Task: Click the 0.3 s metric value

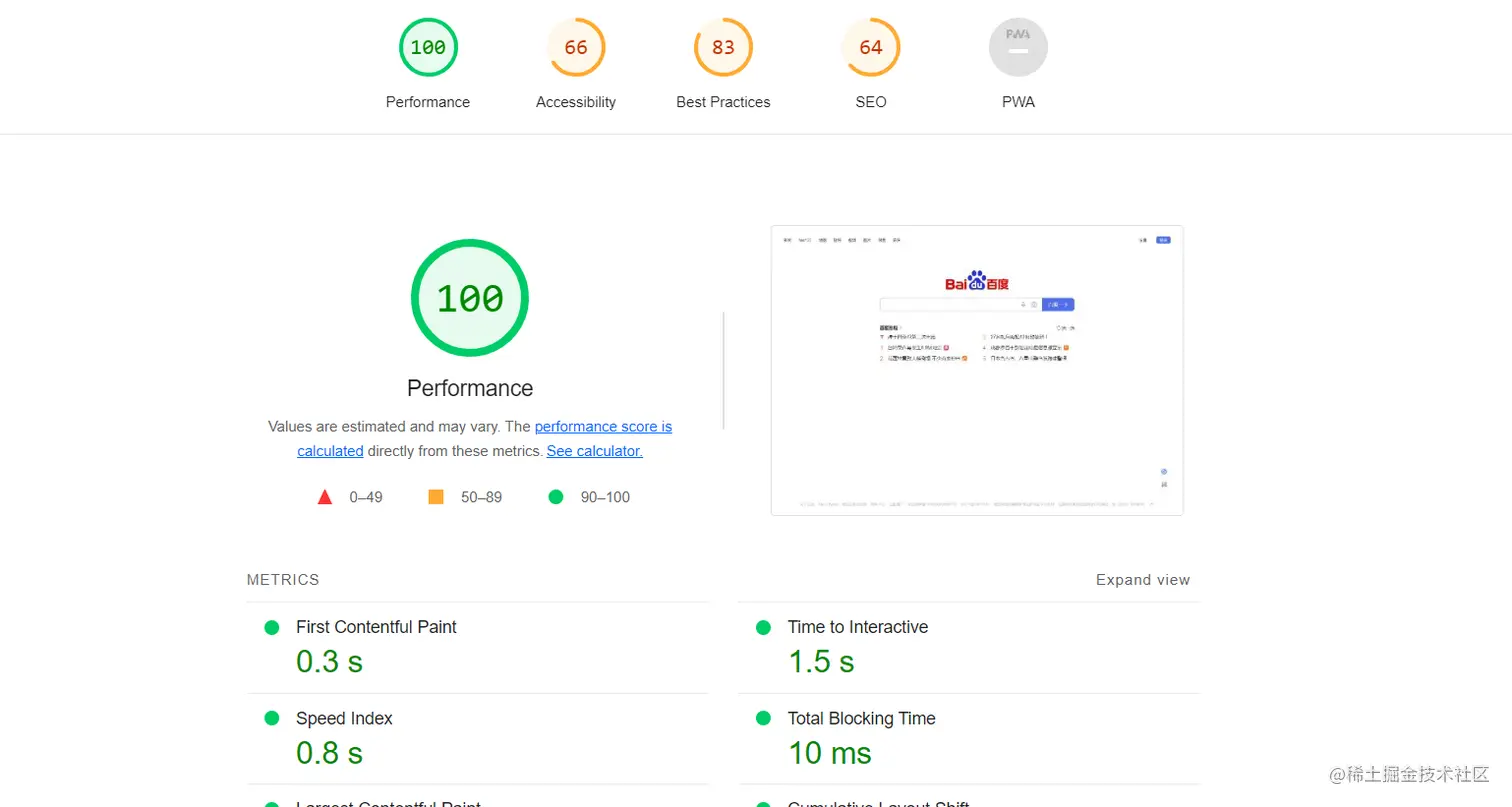Action: [329, 662]
